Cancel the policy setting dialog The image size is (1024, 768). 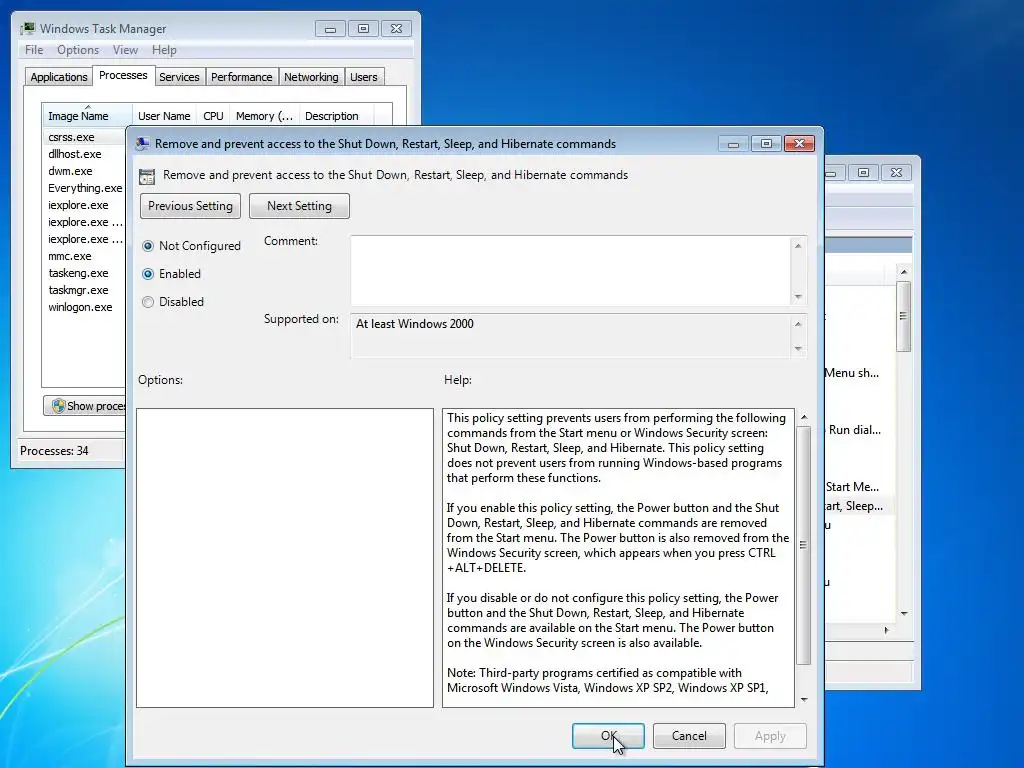[x=689, y=736]
